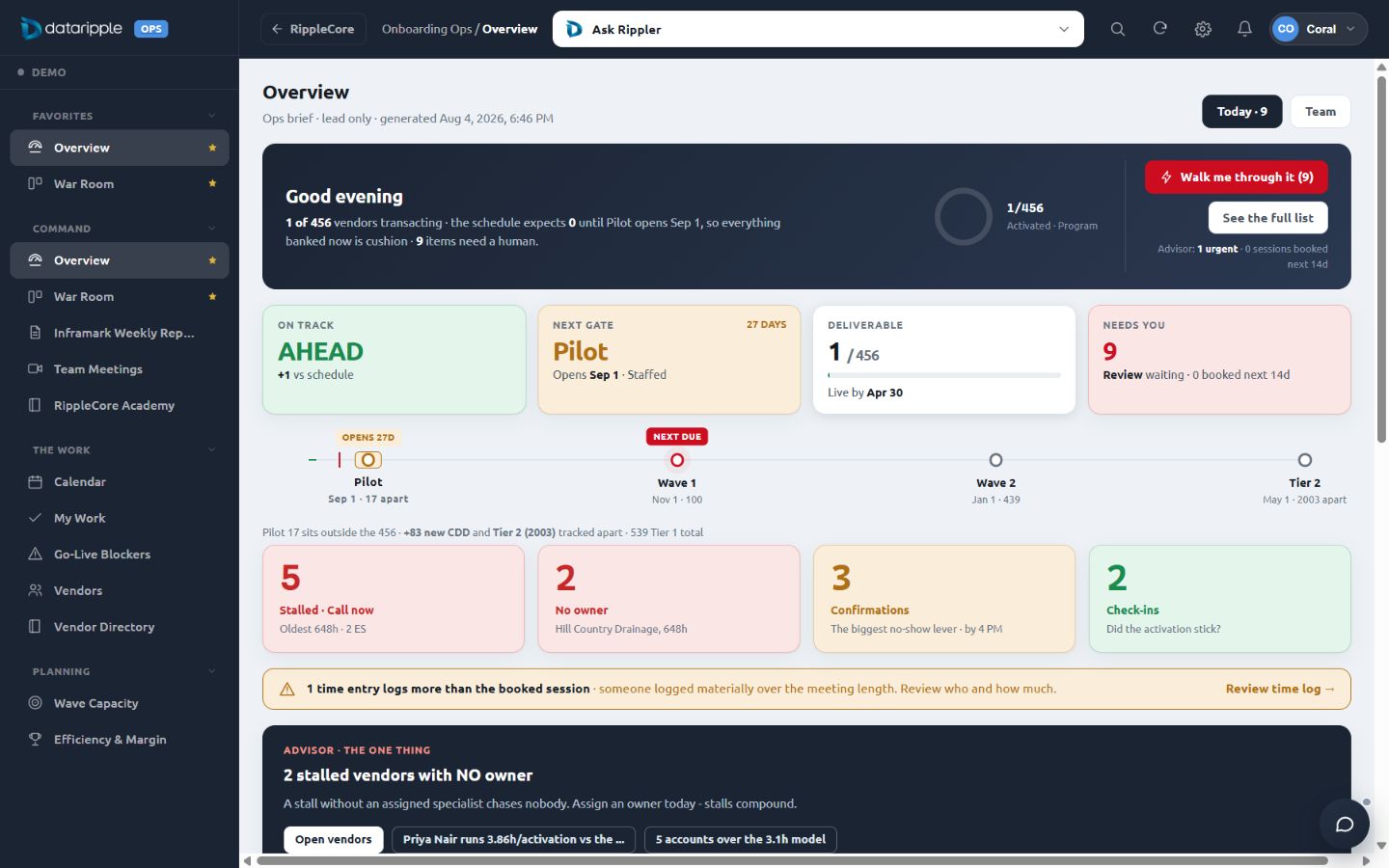Go back to RippleCore
The image size is (1389, 868).
[x=313, y=29]
